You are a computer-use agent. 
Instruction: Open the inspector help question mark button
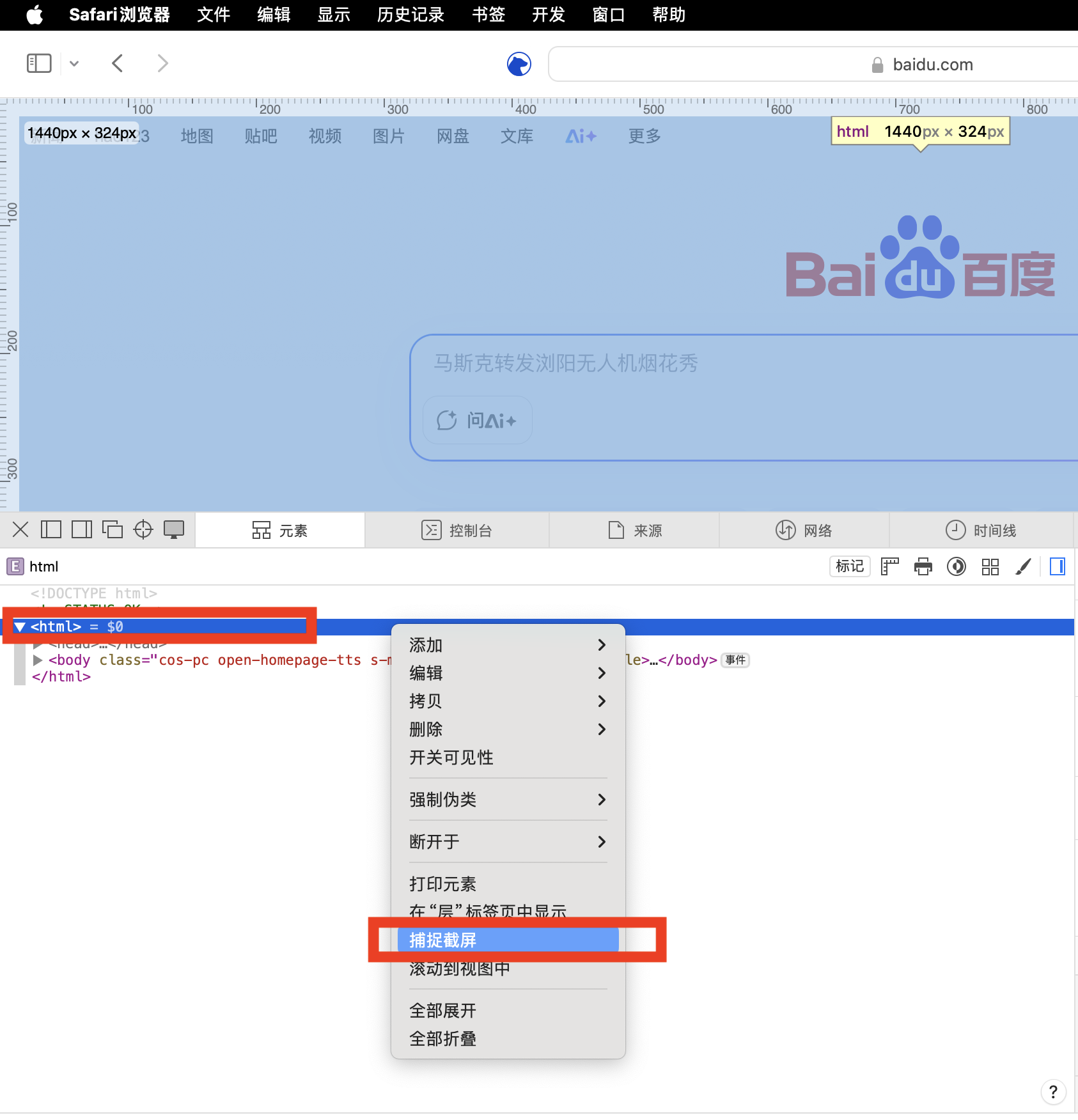[x=1053, y=1092]
